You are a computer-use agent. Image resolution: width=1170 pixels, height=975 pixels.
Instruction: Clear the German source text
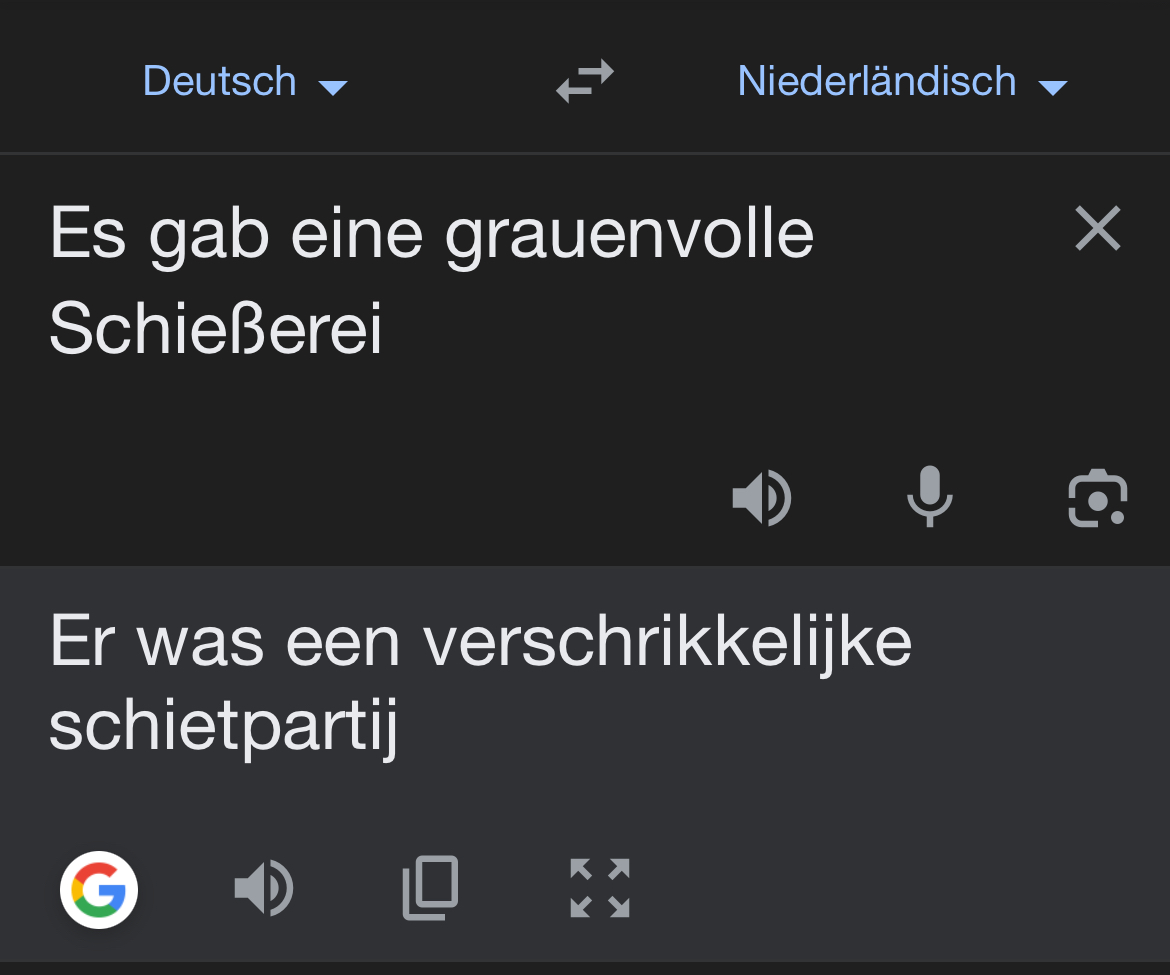[1097, 228]
